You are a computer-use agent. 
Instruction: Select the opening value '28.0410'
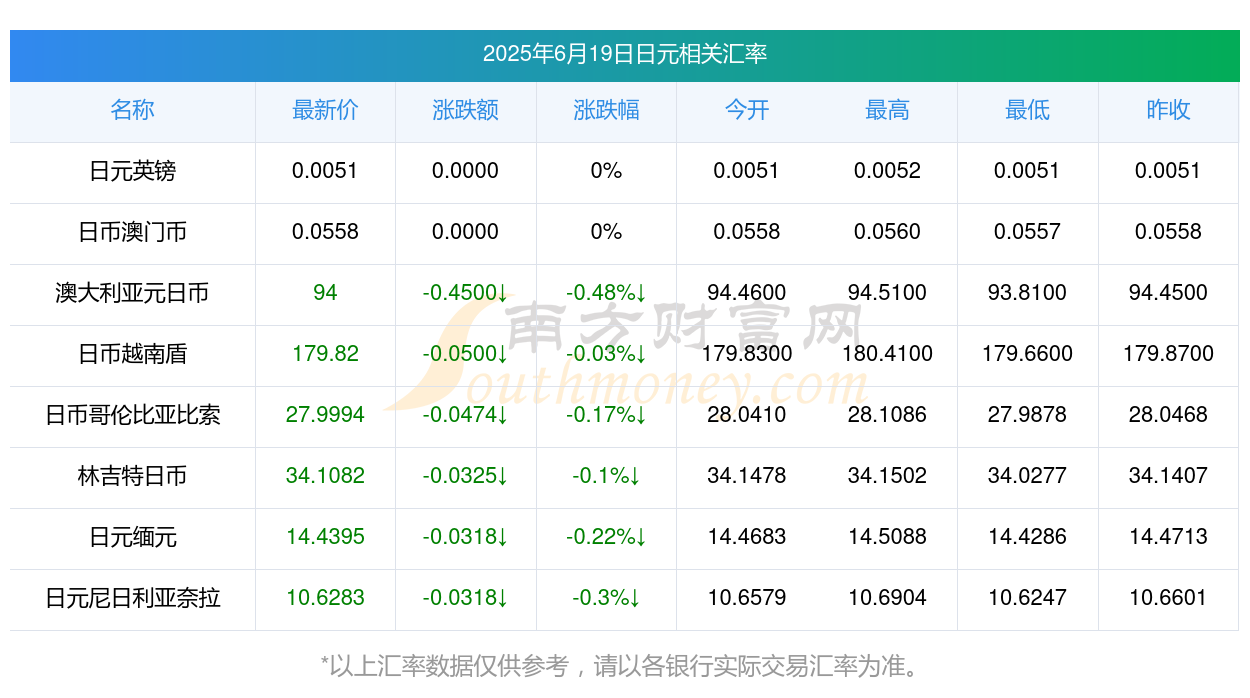747,415
